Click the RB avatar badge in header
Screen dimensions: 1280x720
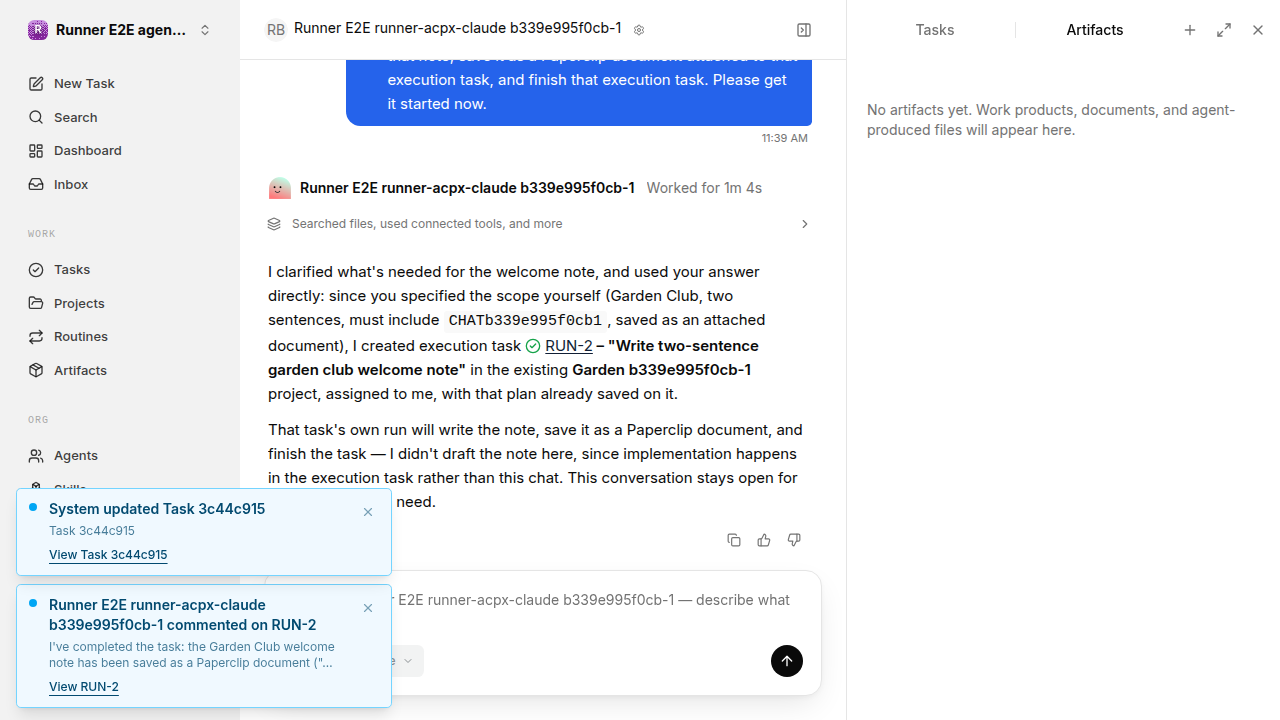(x=276, y=30)
